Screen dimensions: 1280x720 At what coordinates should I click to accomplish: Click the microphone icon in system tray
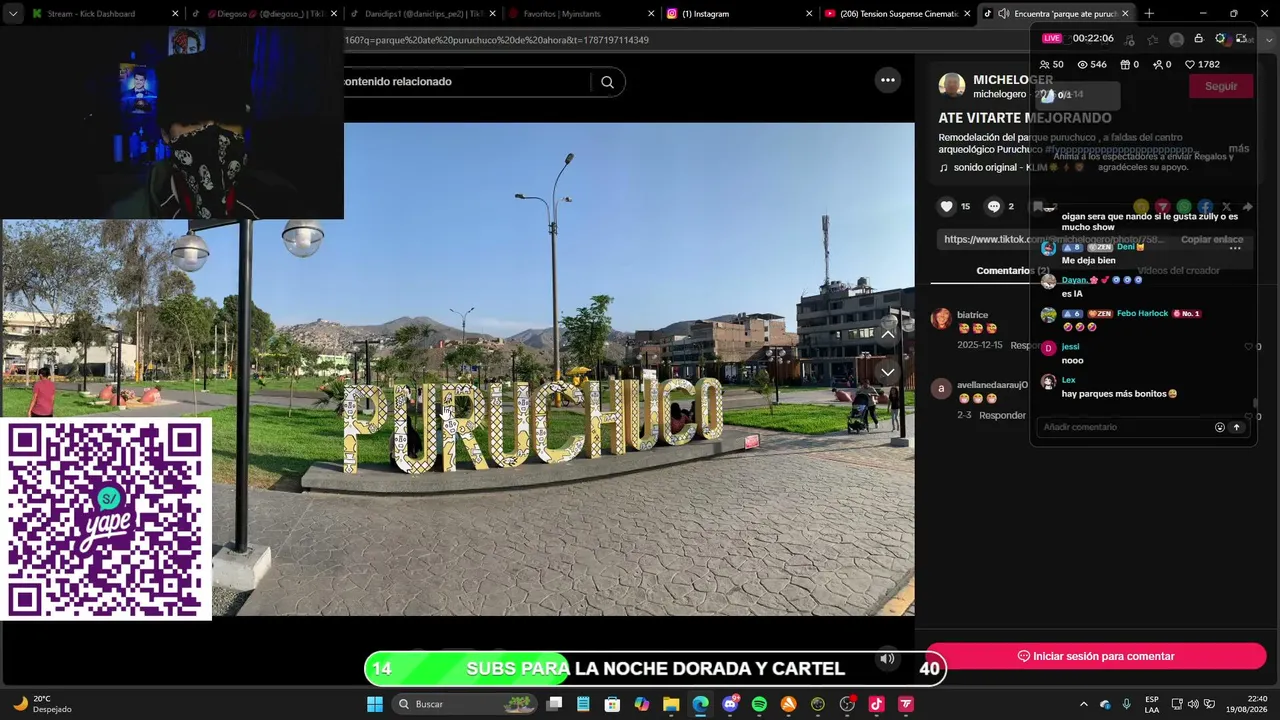[1127, 704]
